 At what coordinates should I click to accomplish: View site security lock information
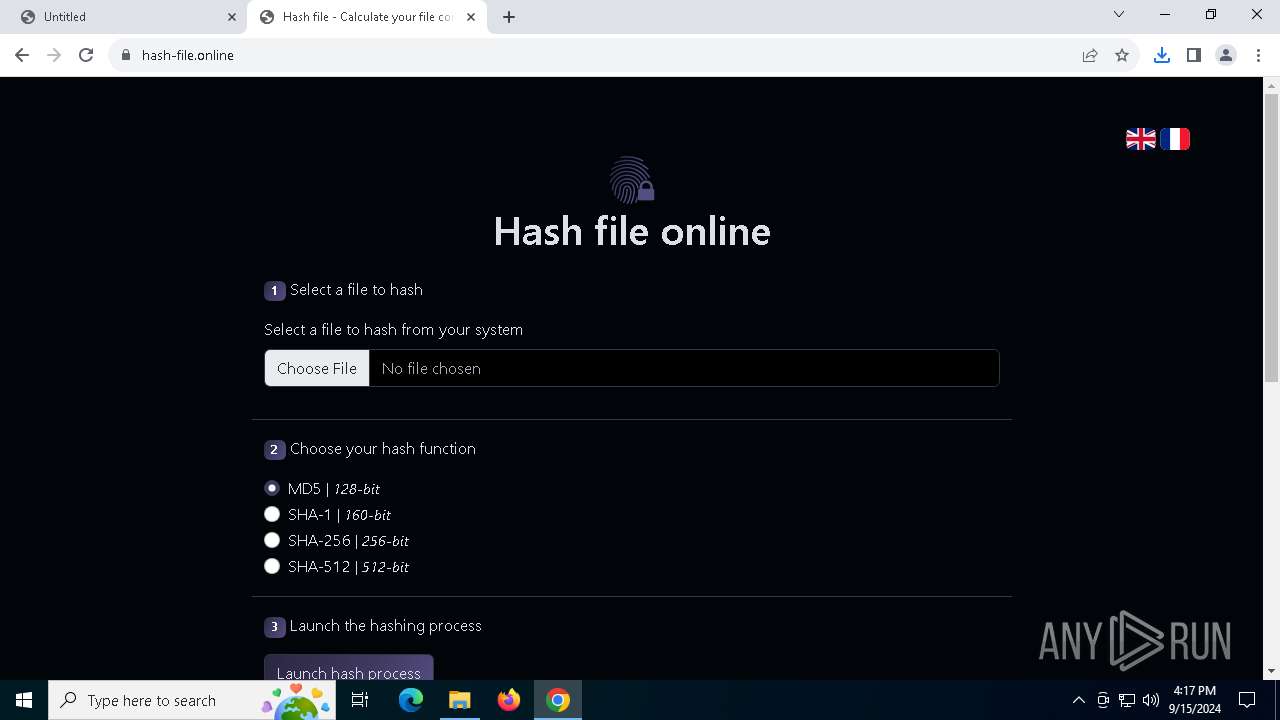tap(126, 55)
